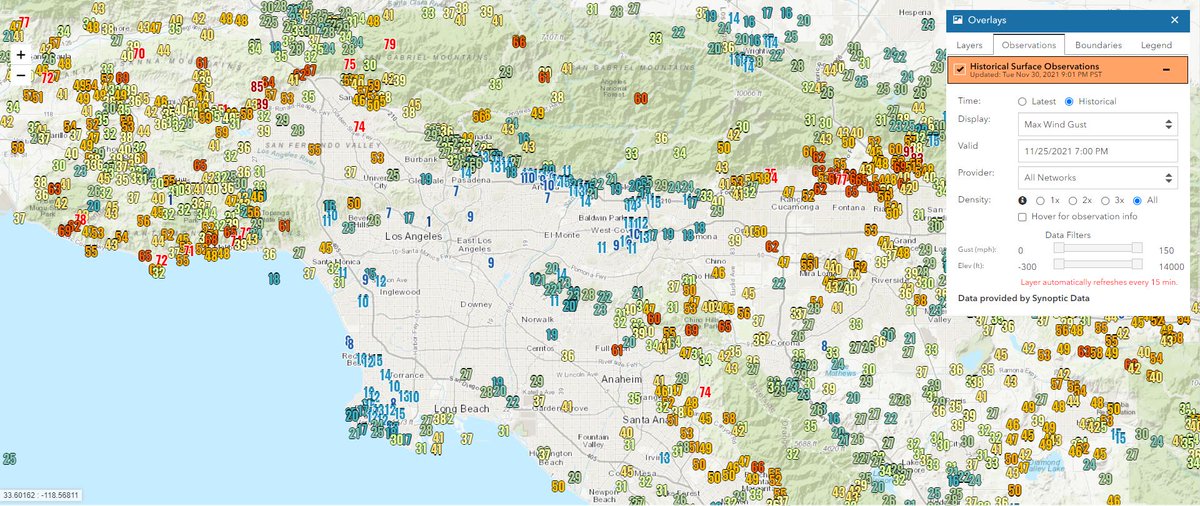Set density to All
1200x506 pixels.
click(x=1139, y=200)
